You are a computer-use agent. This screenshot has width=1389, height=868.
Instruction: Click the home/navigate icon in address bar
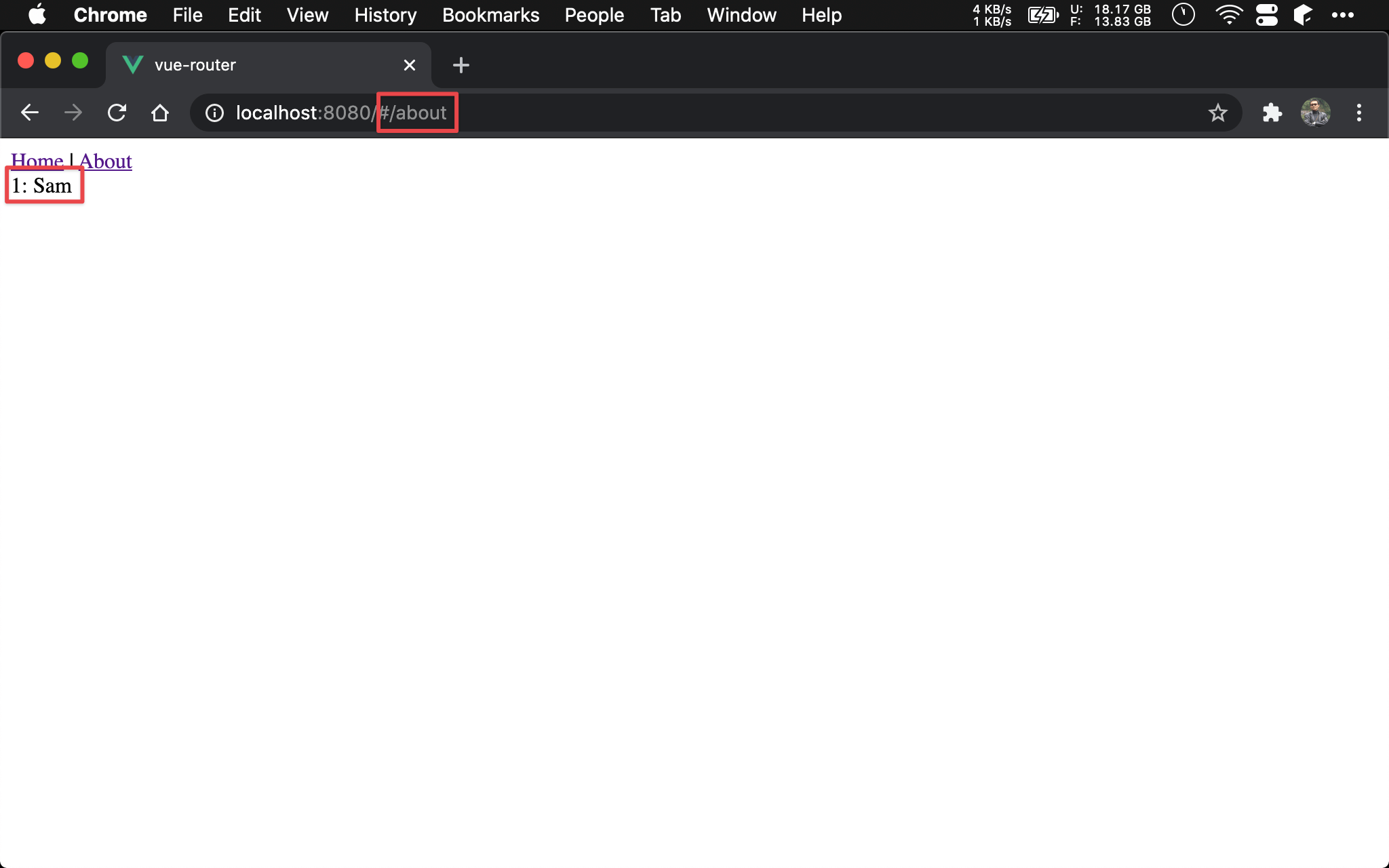pyautogui.click(x=160, y=112)
